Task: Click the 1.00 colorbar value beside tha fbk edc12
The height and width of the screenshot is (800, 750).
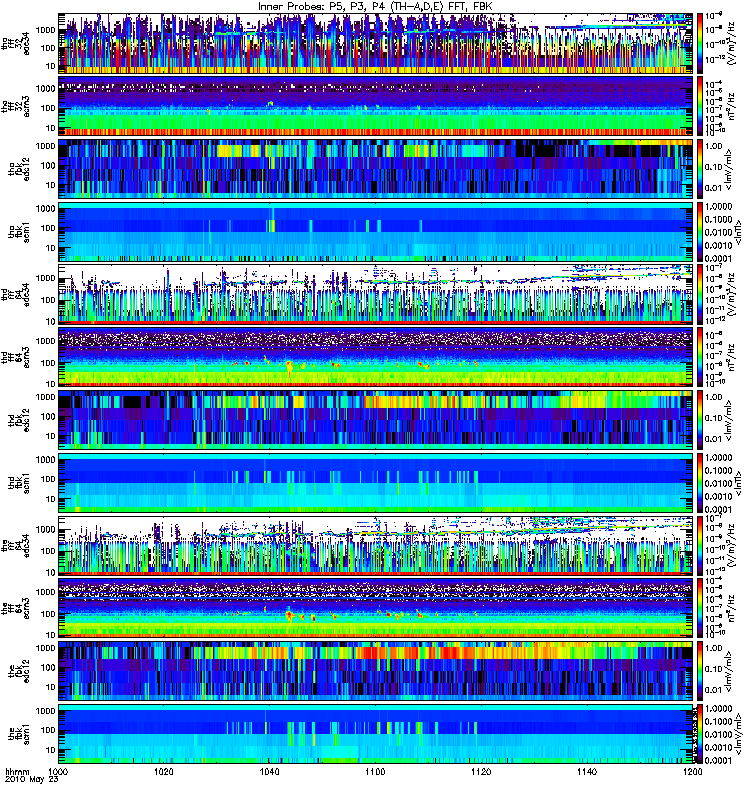Action: pyautogui.click(x=714, y=146)
